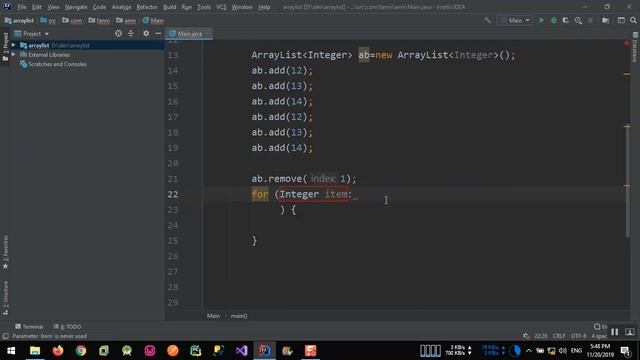
Task: Open the Analyze menu
Action: (121, 7)
